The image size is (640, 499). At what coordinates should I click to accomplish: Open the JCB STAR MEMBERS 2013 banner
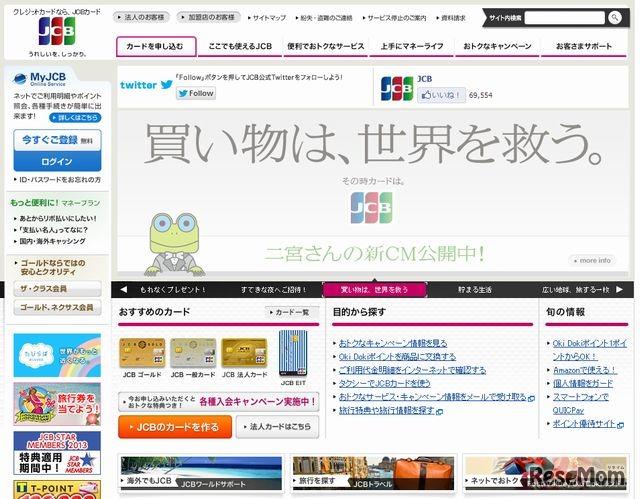coord(57,453)
